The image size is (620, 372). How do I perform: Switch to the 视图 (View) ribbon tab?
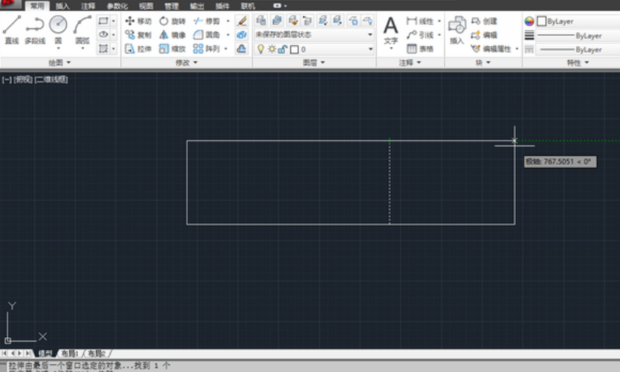pyautogui.click(x=146, y=6)
